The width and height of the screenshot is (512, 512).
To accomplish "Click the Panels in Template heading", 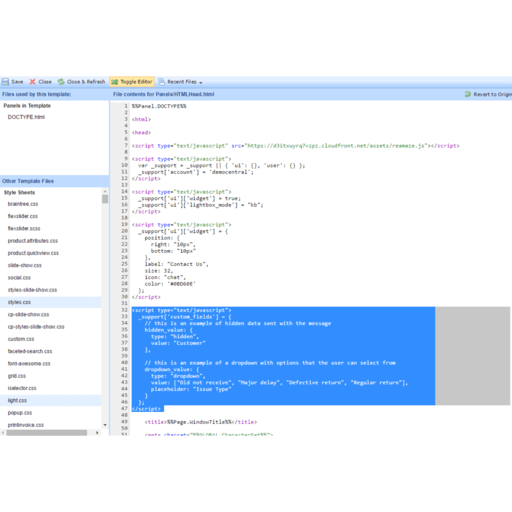I will 27,106.
